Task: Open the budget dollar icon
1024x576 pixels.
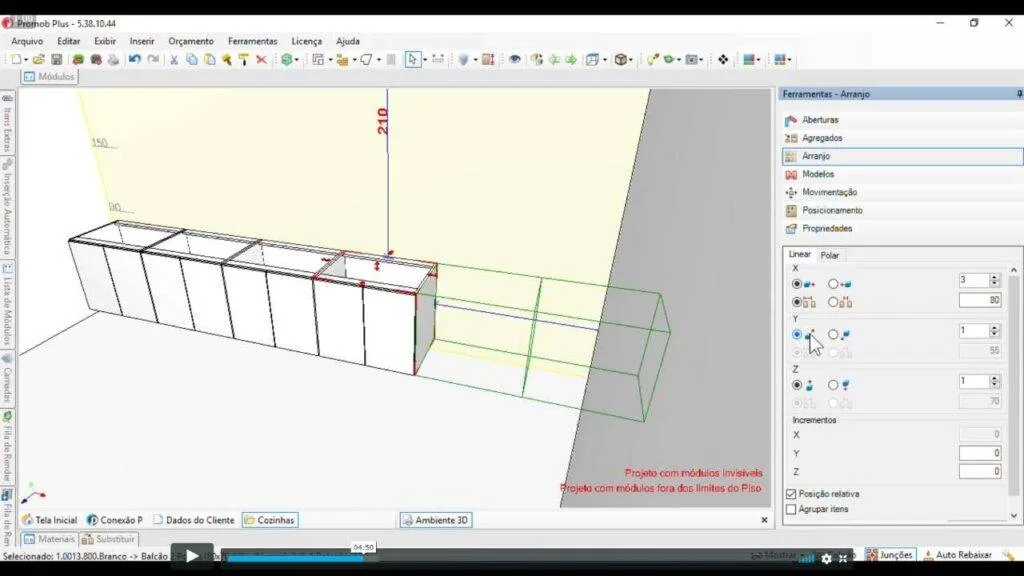Action: point(286,59)
